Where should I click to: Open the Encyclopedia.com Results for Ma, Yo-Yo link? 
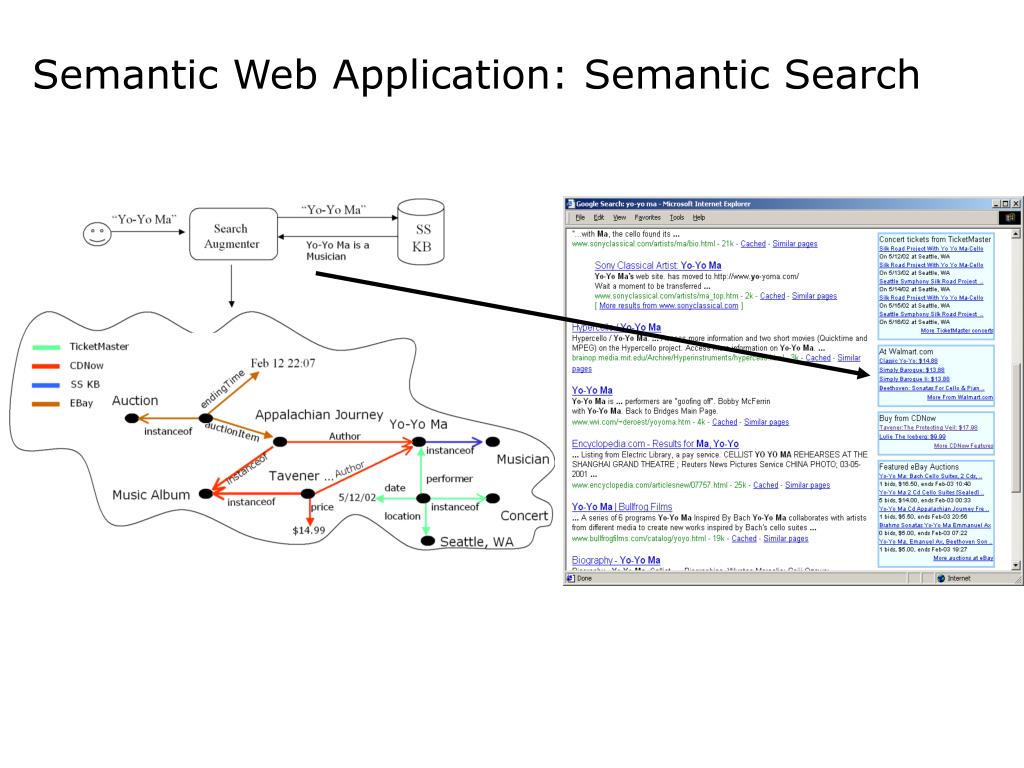[655, 443]
